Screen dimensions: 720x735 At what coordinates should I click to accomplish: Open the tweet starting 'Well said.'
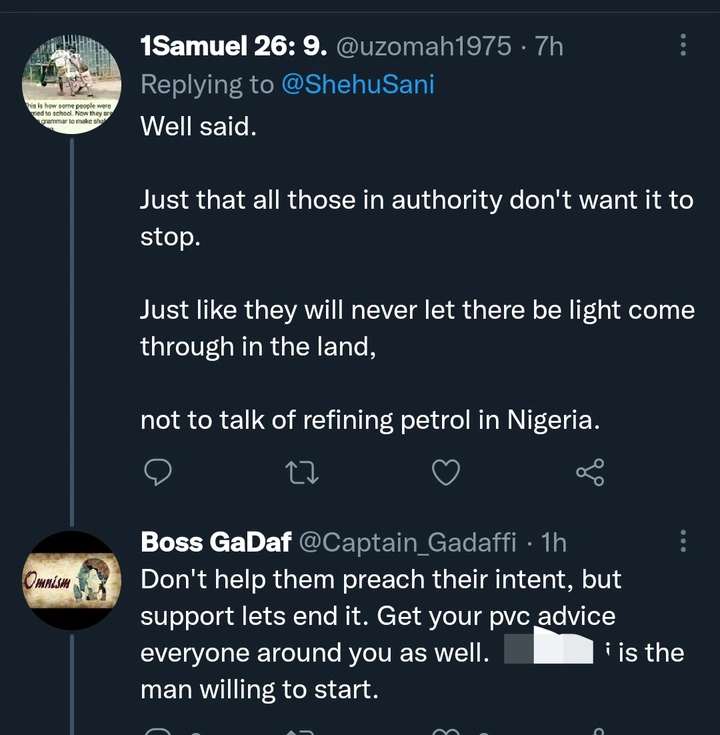(x=198, y=127)
